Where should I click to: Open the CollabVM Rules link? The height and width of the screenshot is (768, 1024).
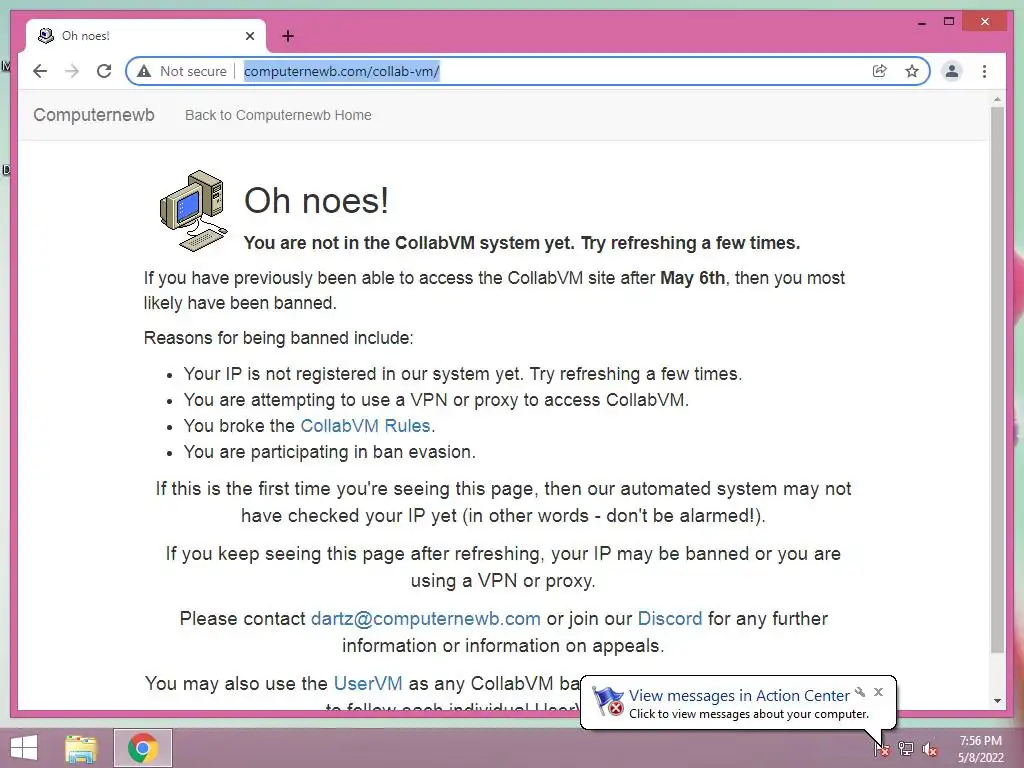(x=365, y=426)
